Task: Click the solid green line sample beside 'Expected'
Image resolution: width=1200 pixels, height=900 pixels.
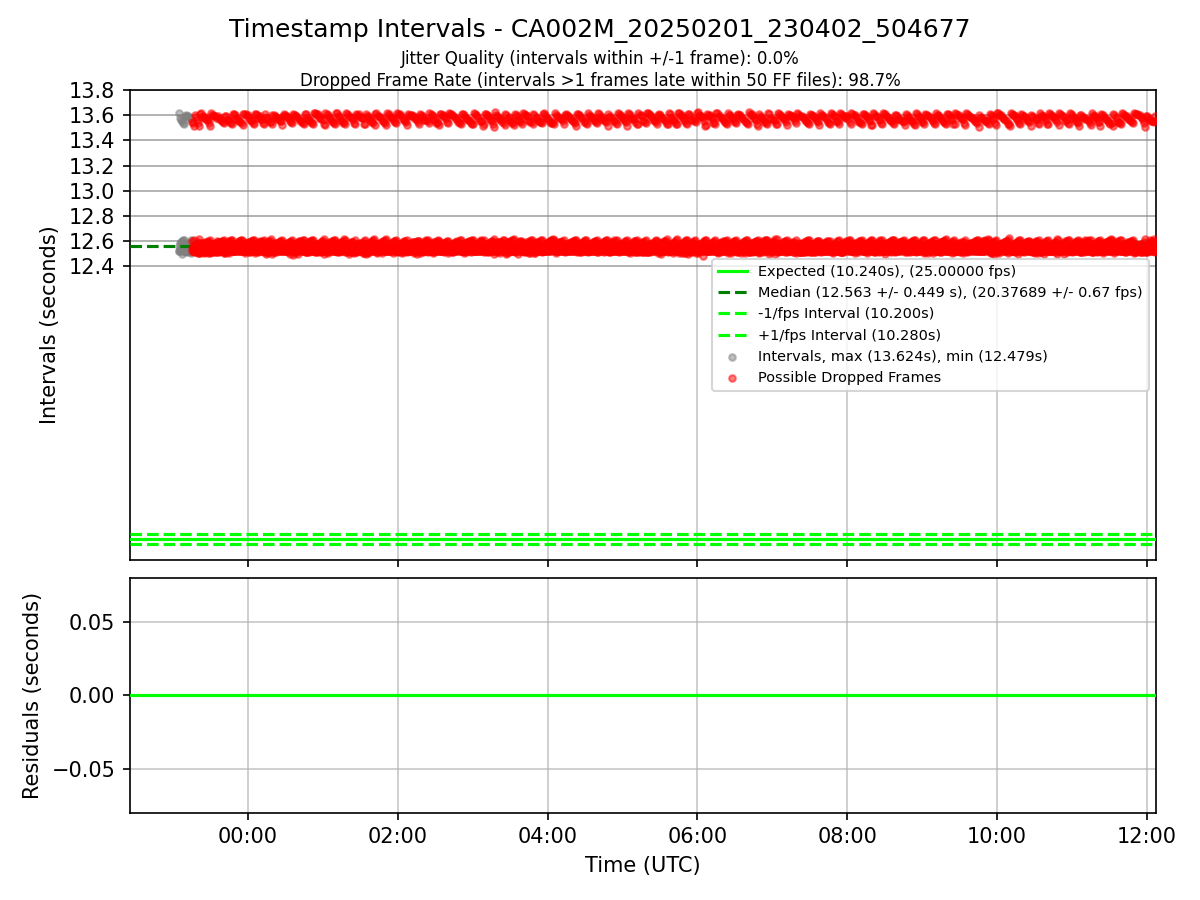Action: point(733,271)
